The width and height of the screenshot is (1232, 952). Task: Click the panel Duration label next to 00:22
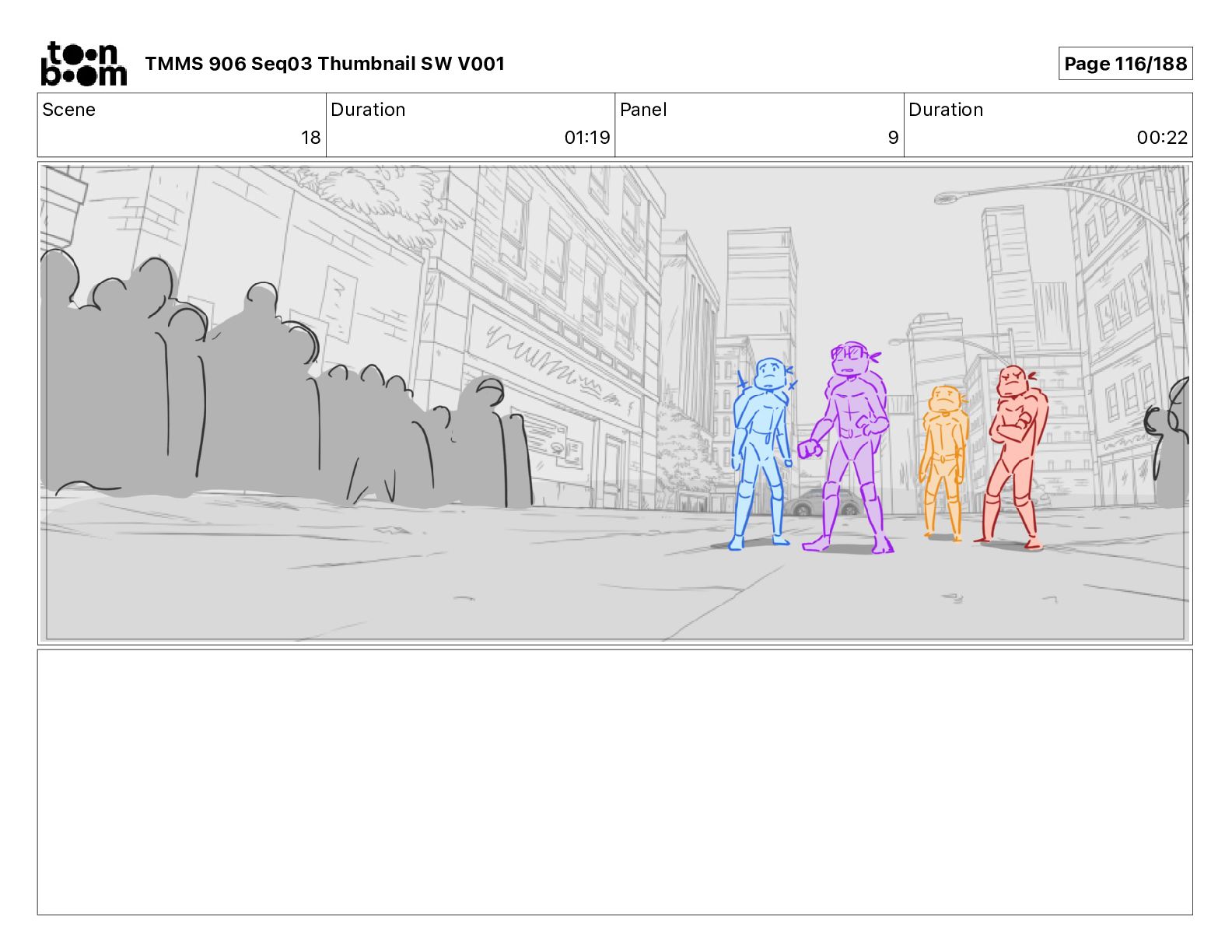tap(946, 110)
